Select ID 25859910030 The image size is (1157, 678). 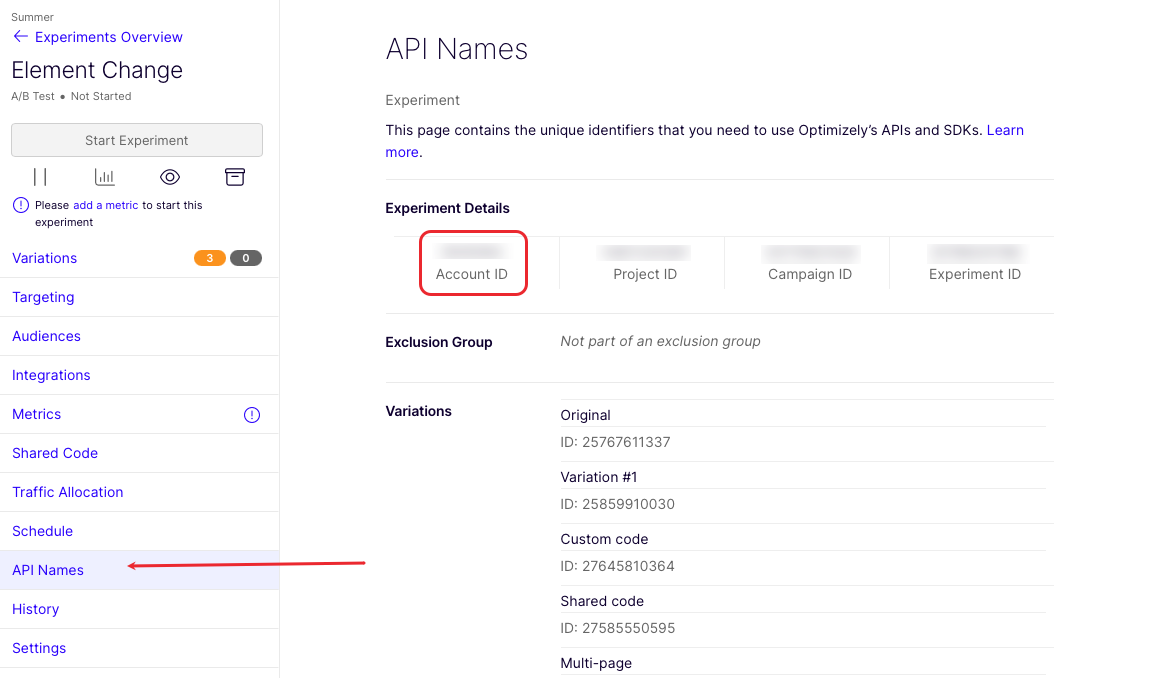618,505
